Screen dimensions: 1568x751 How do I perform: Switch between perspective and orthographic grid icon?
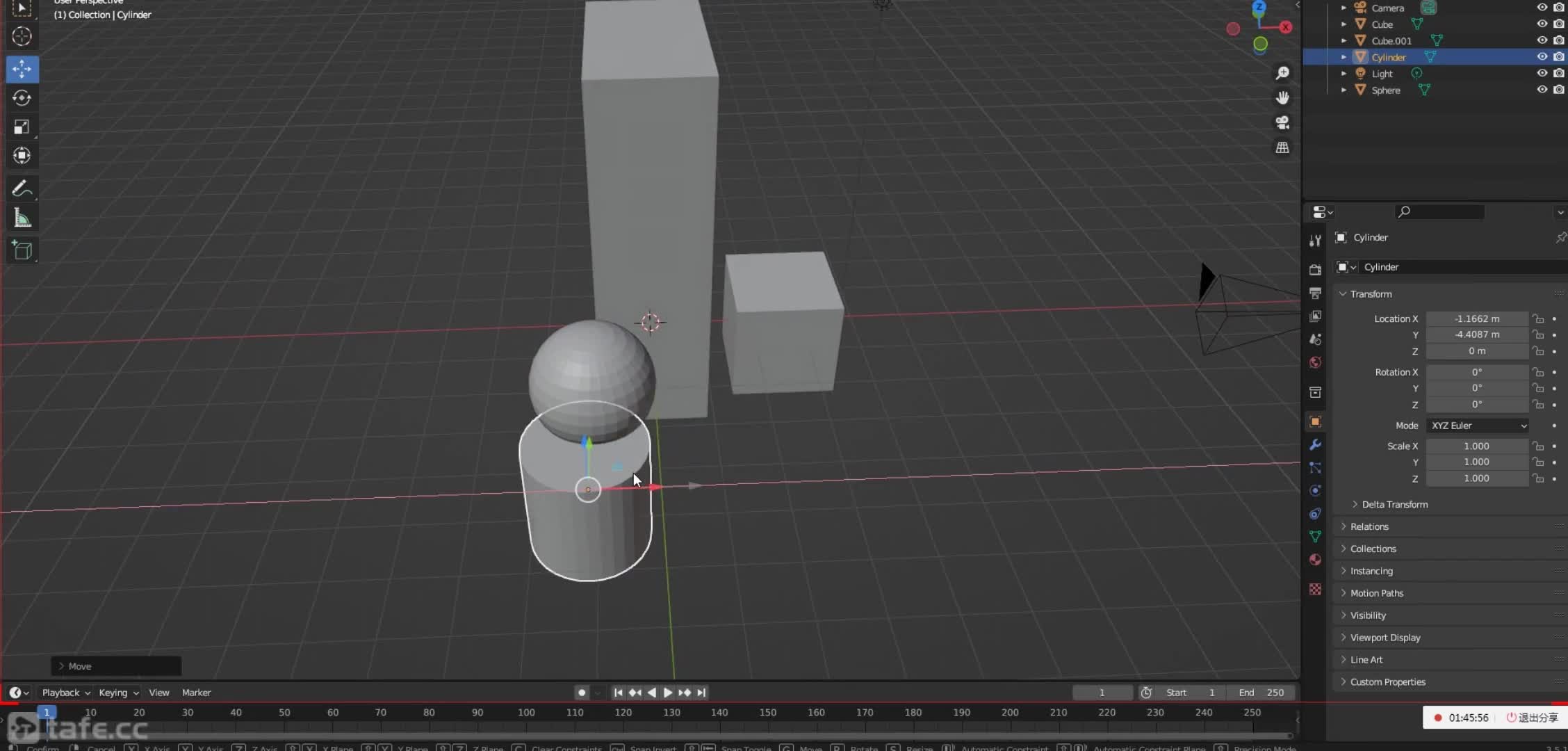point(1282,147)
